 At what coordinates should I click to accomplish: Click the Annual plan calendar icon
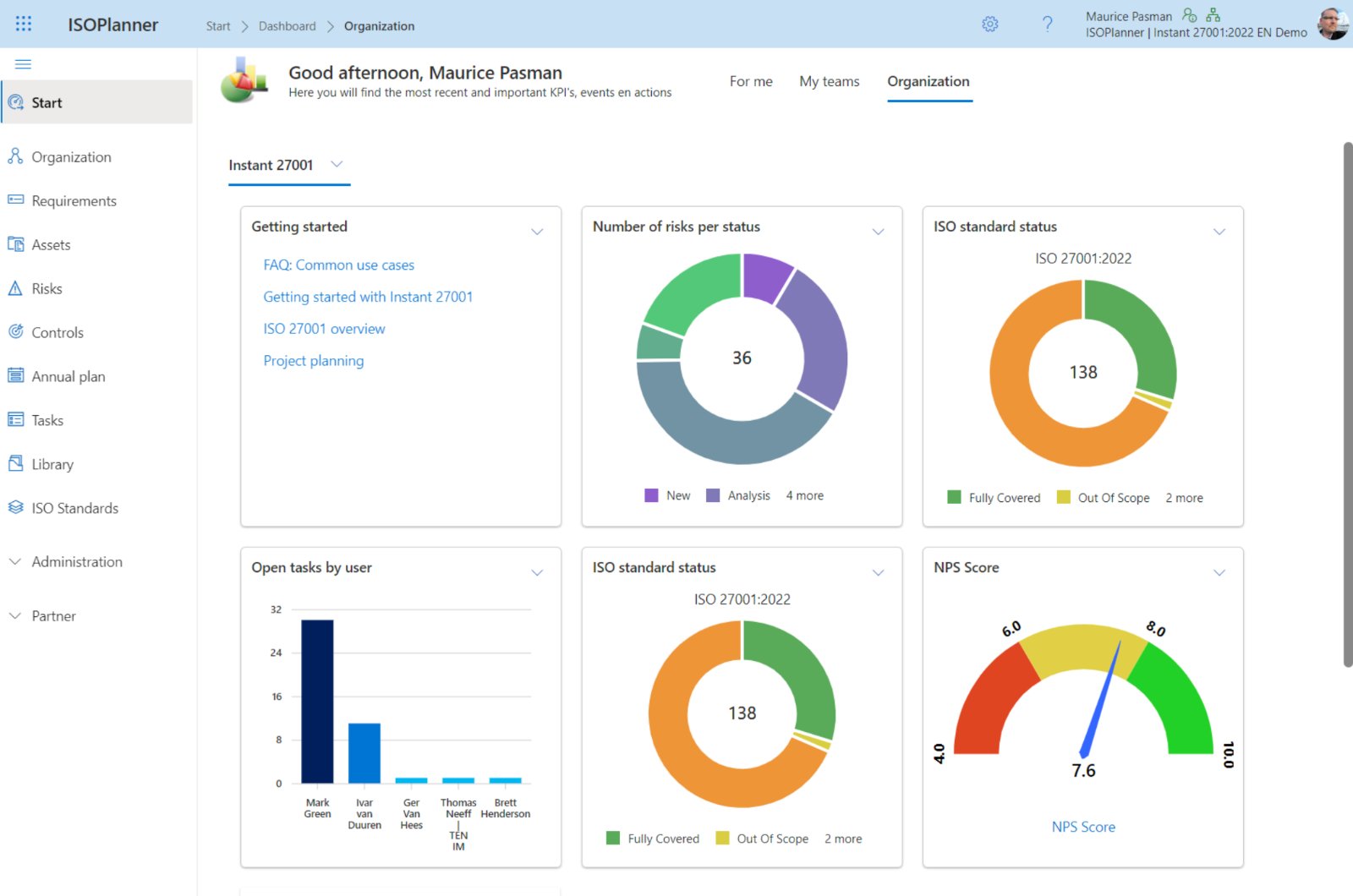pyautogui.click(x=15, y=376)
